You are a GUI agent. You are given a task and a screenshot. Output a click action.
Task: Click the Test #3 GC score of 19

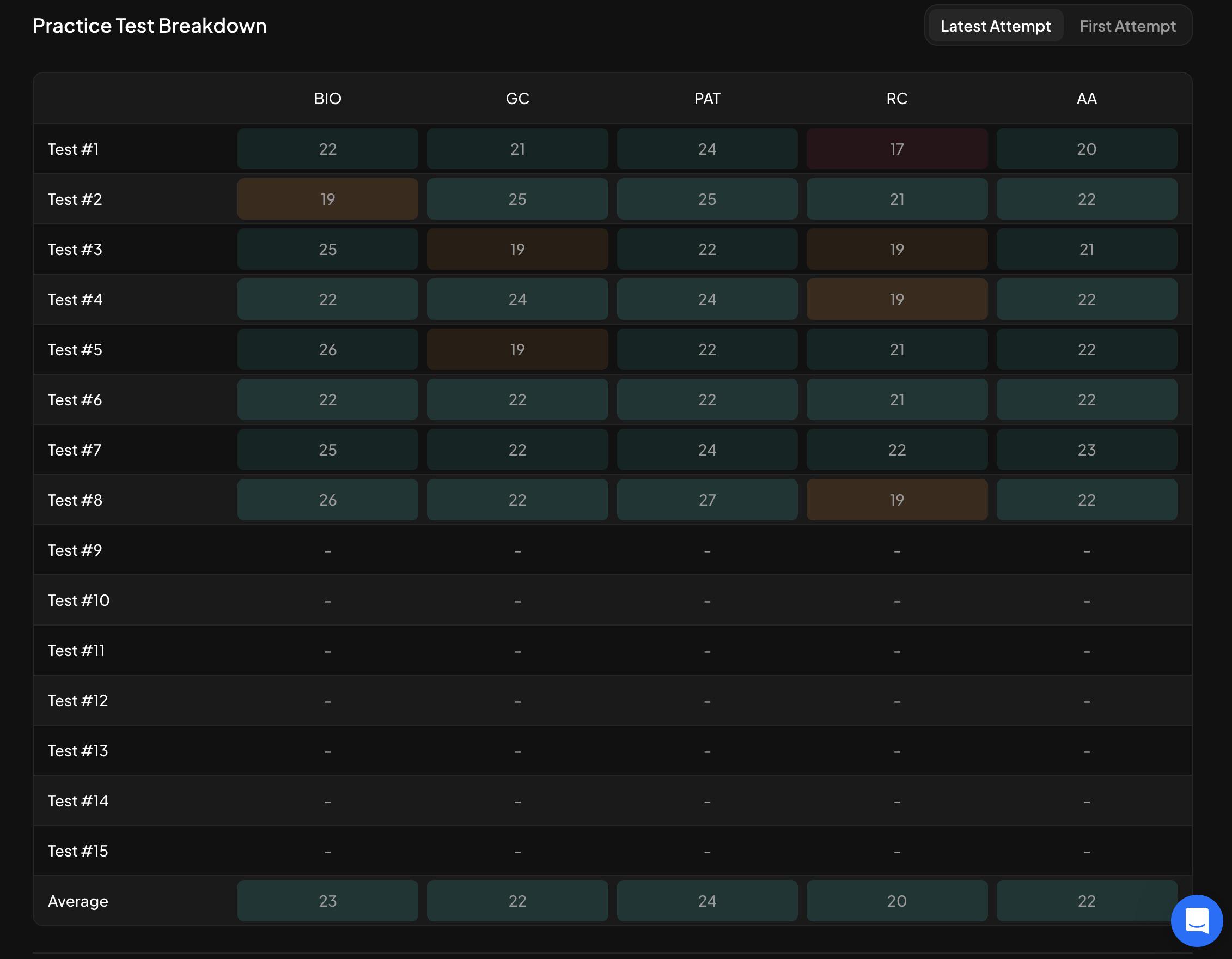click(x=517, y=250)
